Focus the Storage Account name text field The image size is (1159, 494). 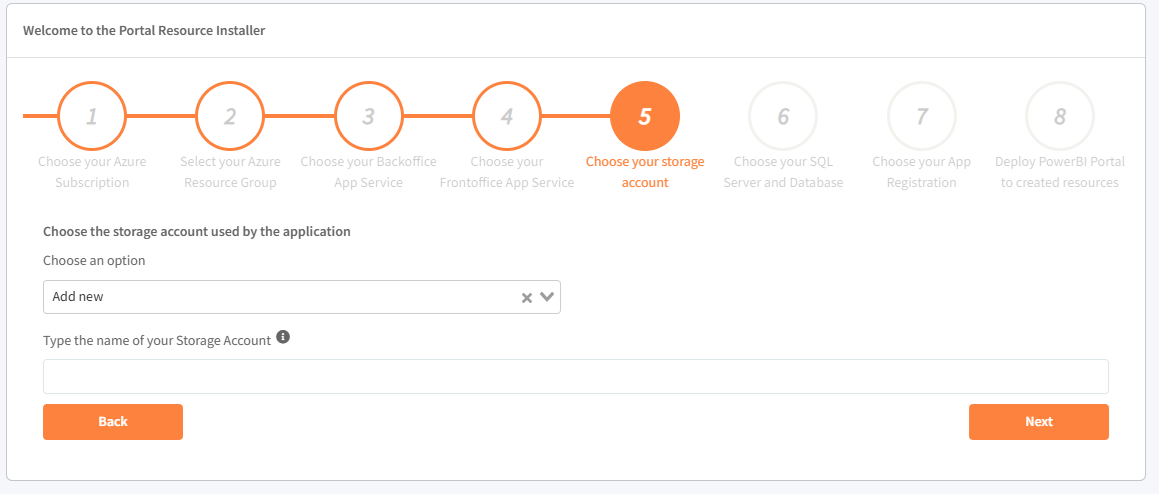point(575,377)
